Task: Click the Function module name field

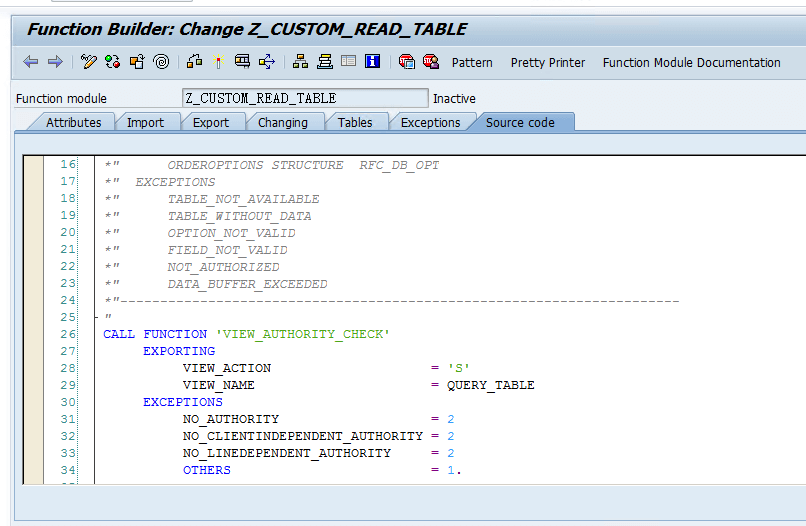Action: [305, 98]
